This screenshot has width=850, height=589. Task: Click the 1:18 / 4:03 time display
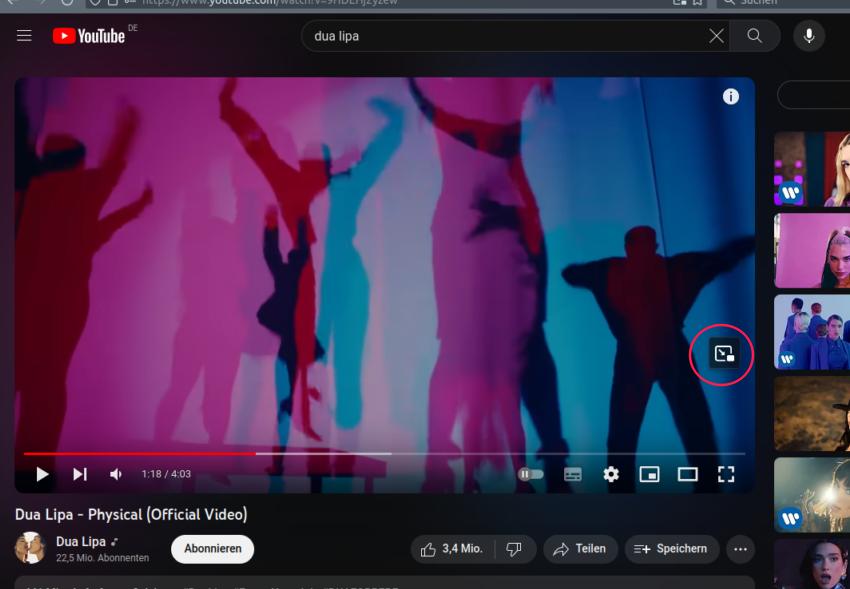tap(166, 474)
